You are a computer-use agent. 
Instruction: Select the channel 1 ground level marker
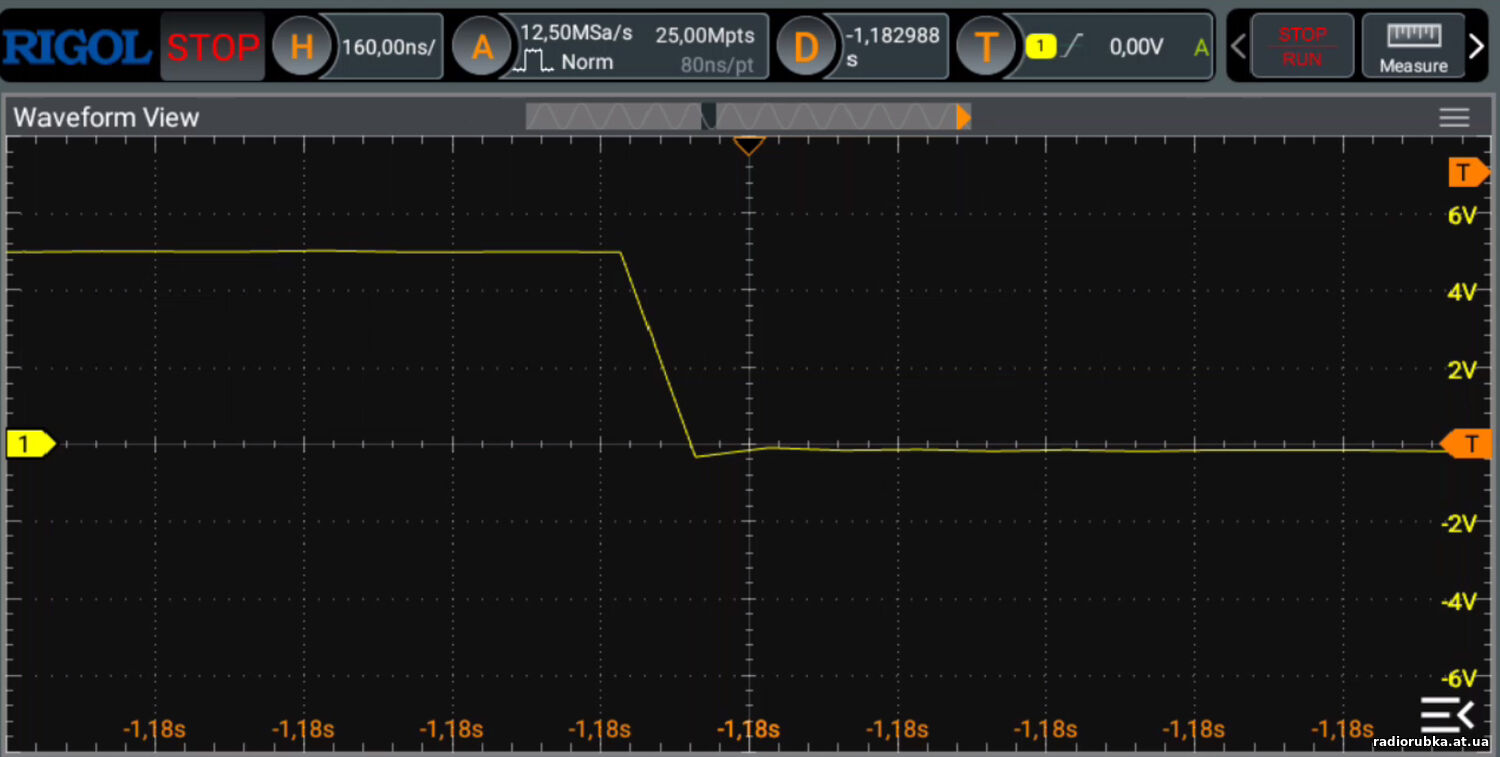29,443
